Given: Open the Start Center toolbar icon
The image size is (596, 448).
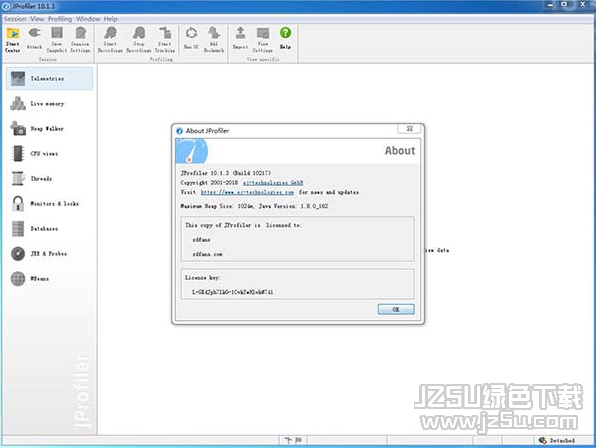Looking at the screenshot, I should click(13, 40).
